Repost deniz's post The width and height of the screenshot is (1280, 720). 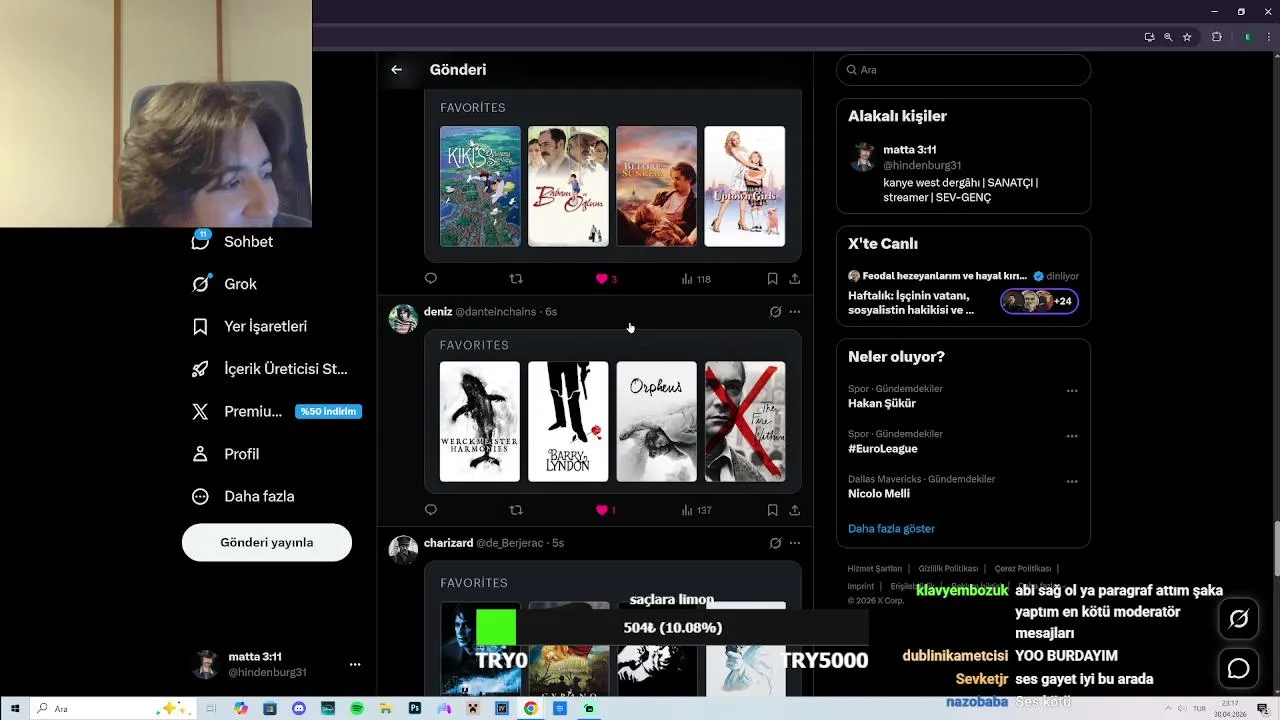click(x=516, y=510)
